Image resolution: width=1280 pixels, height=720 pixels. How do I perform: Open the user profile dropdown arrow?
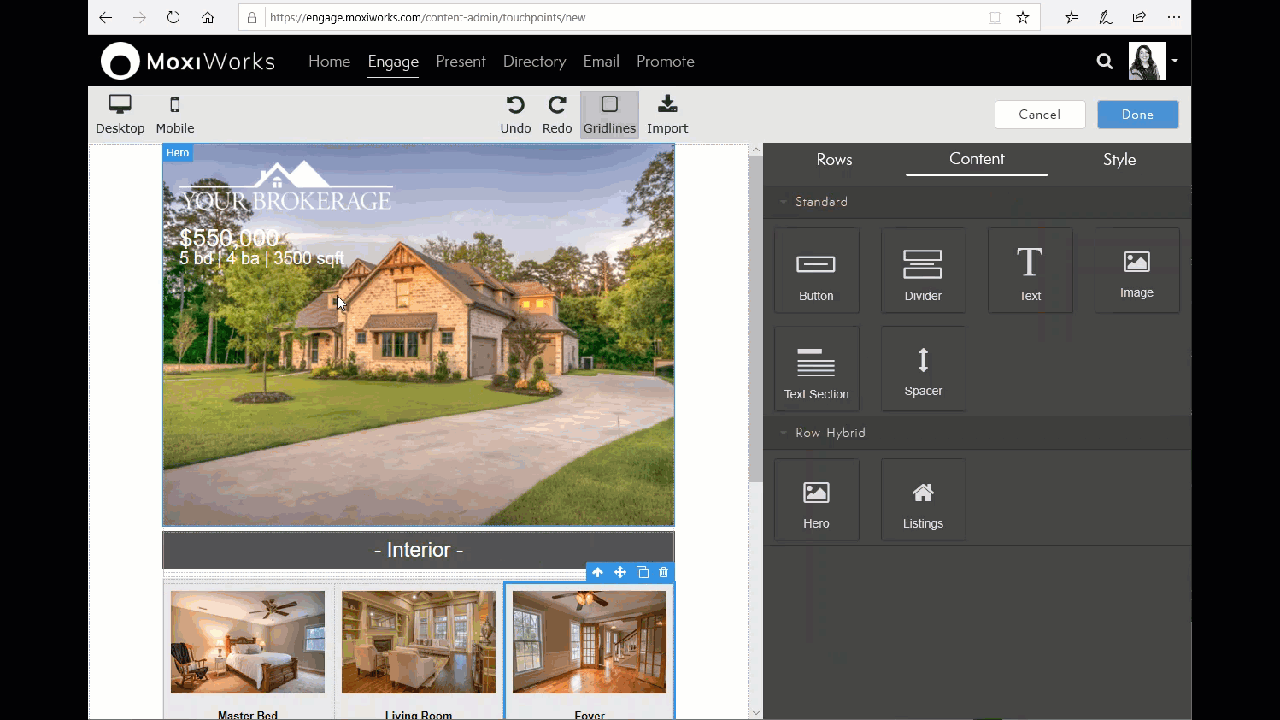click(1175, 61)
